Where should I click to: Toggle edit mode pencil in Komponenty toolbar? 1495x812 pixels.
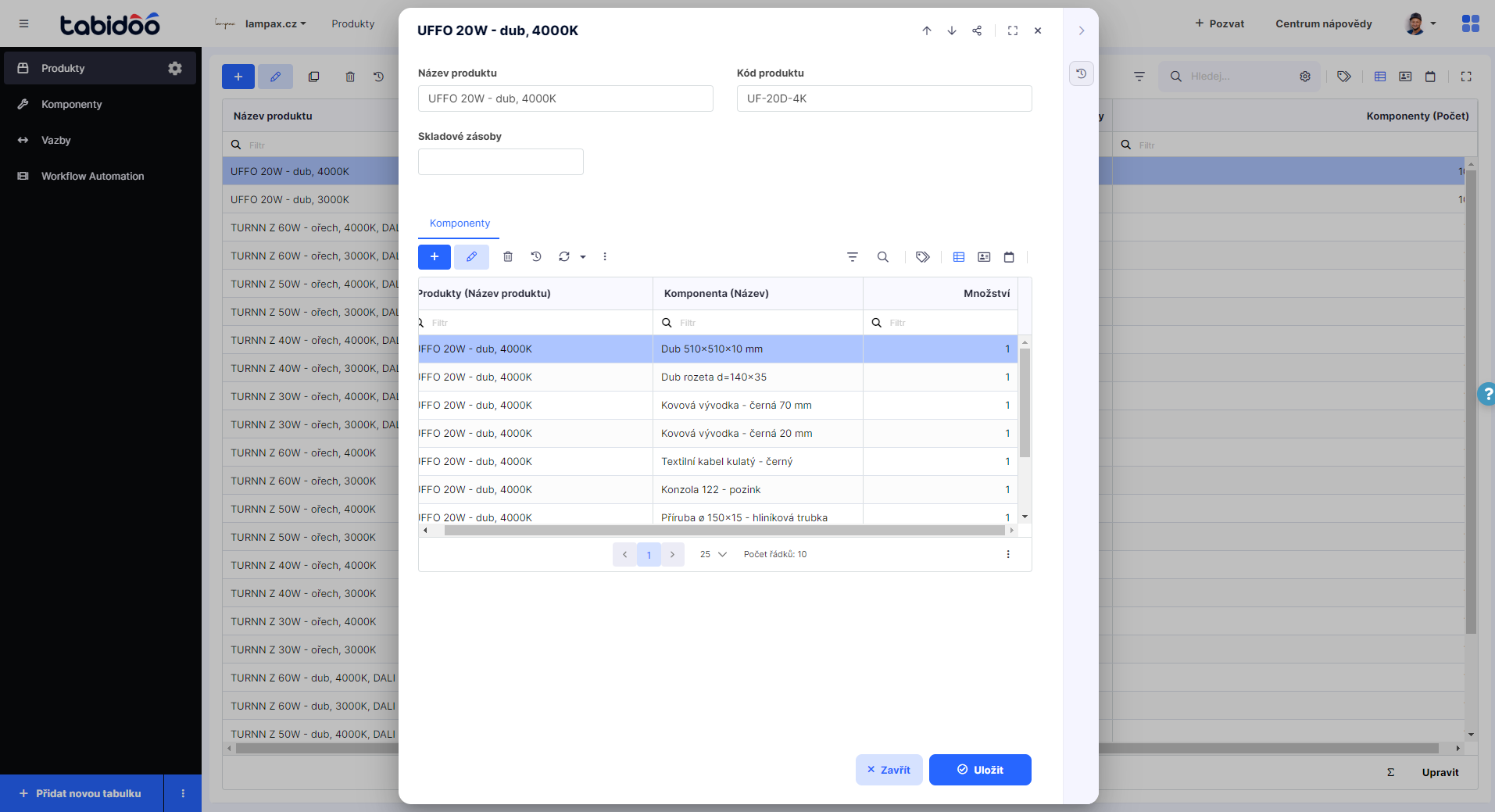[471, 256]
